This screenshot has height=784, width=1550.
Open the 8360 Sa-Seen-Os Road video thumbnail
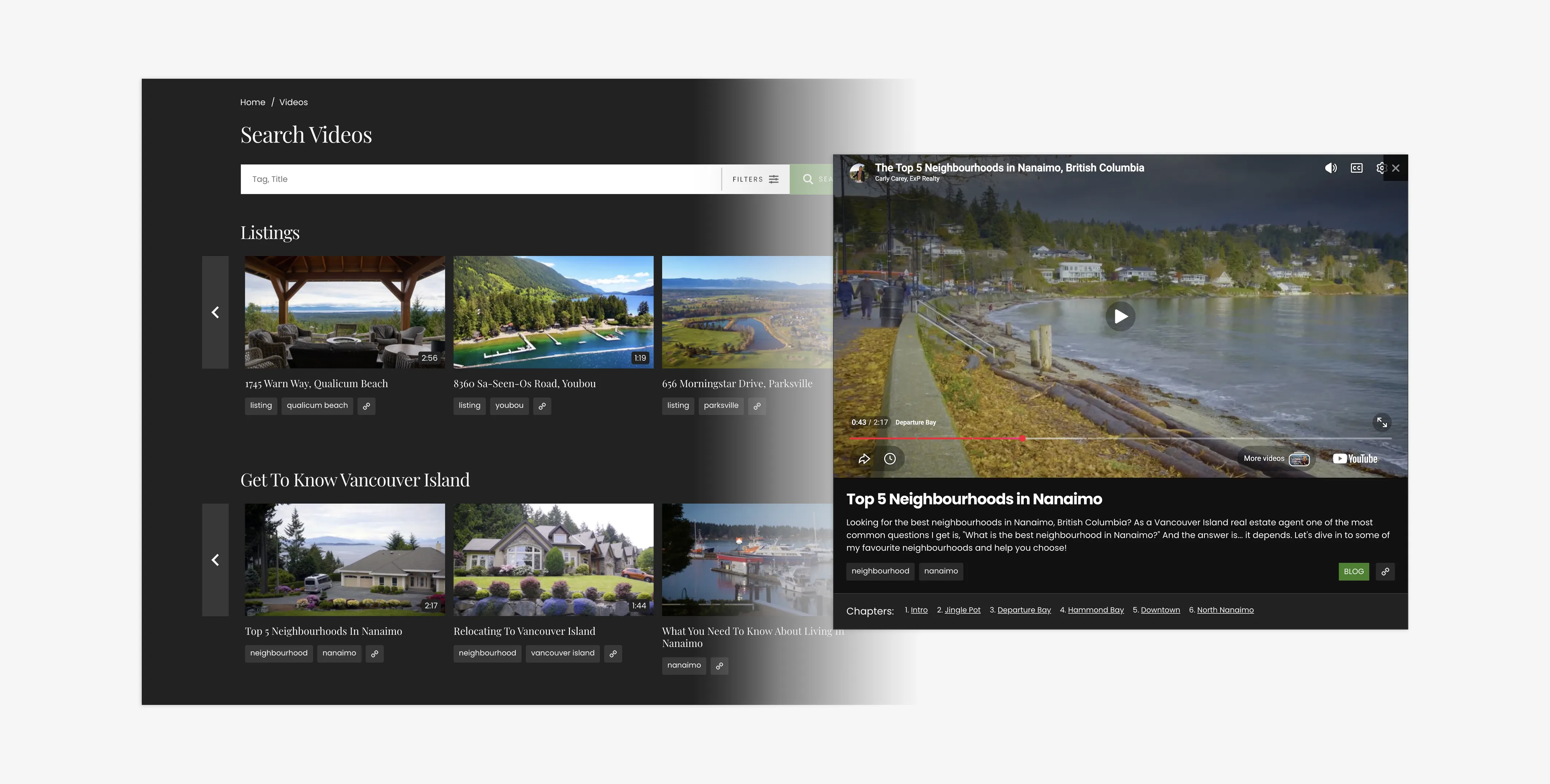[554, 312]
